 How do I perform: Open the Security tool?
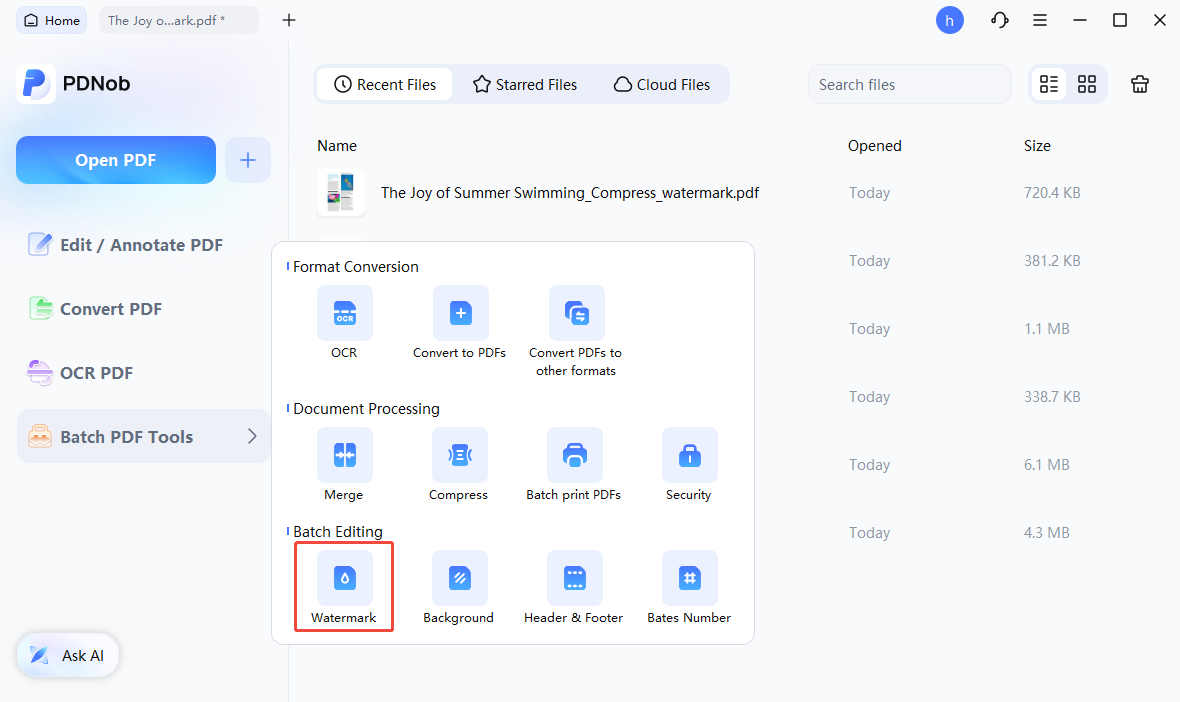click(689, 455)
